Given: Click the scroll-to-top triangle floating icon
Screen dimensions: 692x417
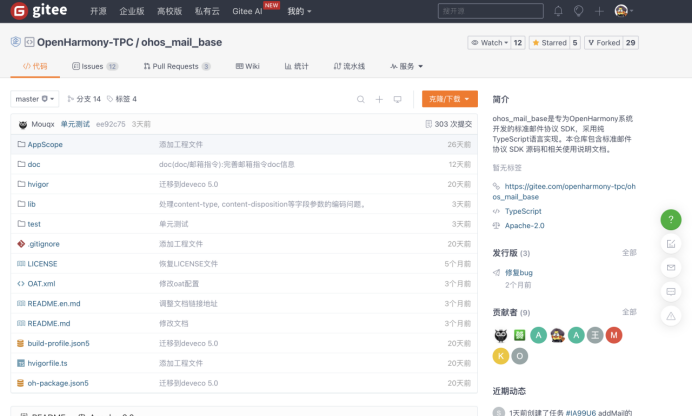Looking at the screenshot, I should coord(671,315).
